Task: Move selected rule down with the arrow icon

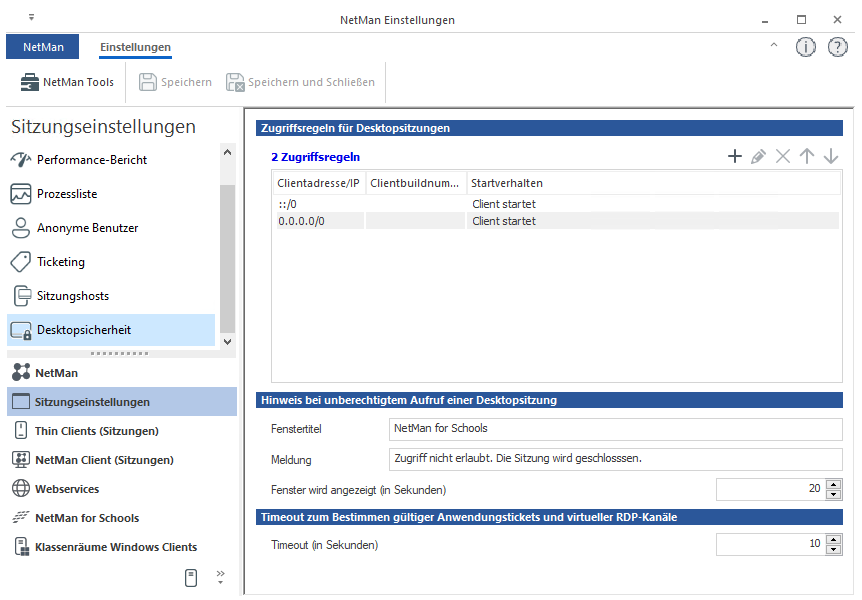Action: (831, 156)
